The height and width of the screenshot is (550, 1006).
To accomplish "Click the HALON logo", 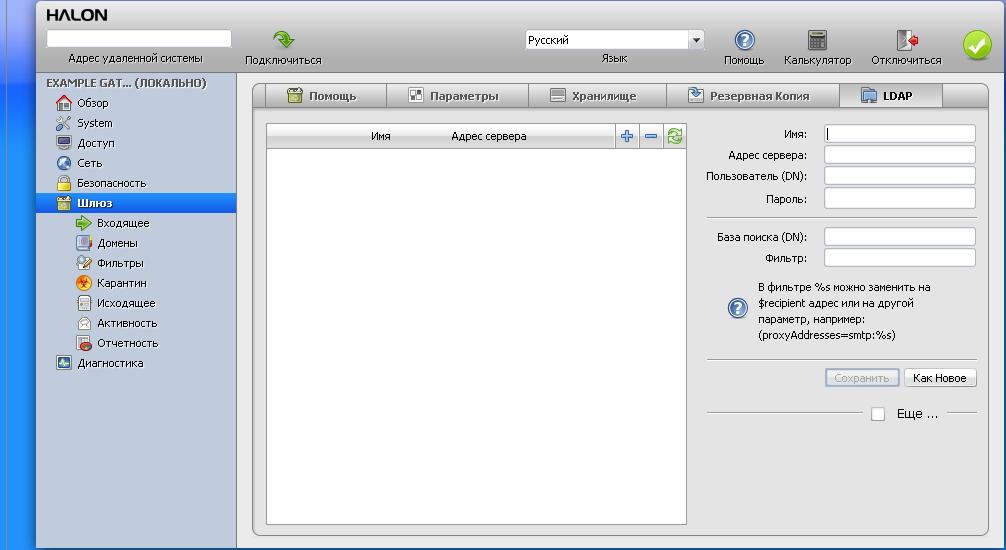I will (77, 15).
